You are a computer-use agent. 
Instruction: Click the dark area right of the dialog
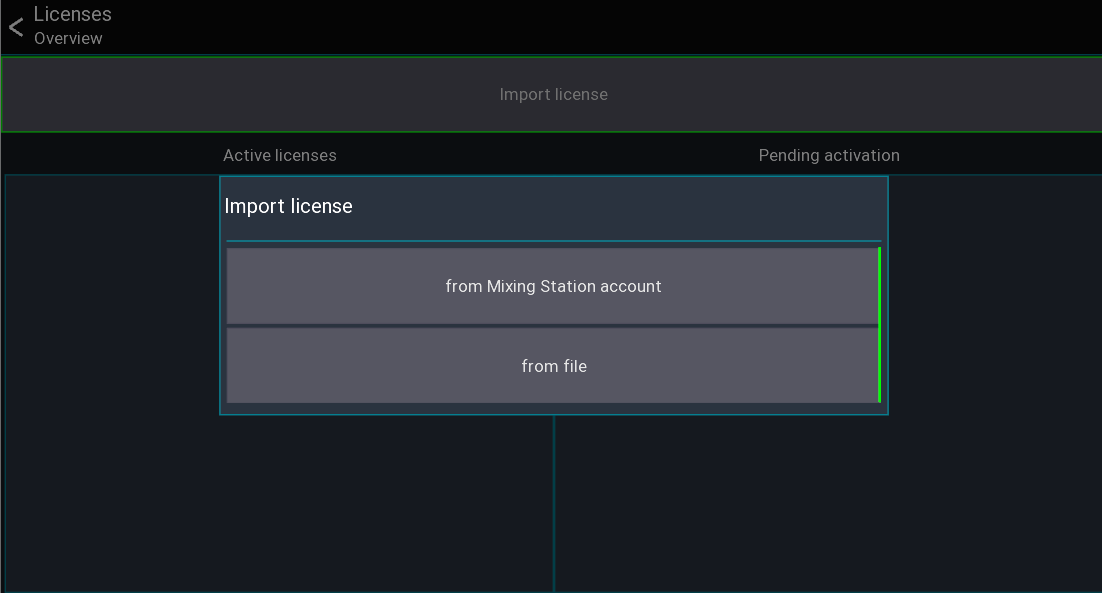coord(994,295)
